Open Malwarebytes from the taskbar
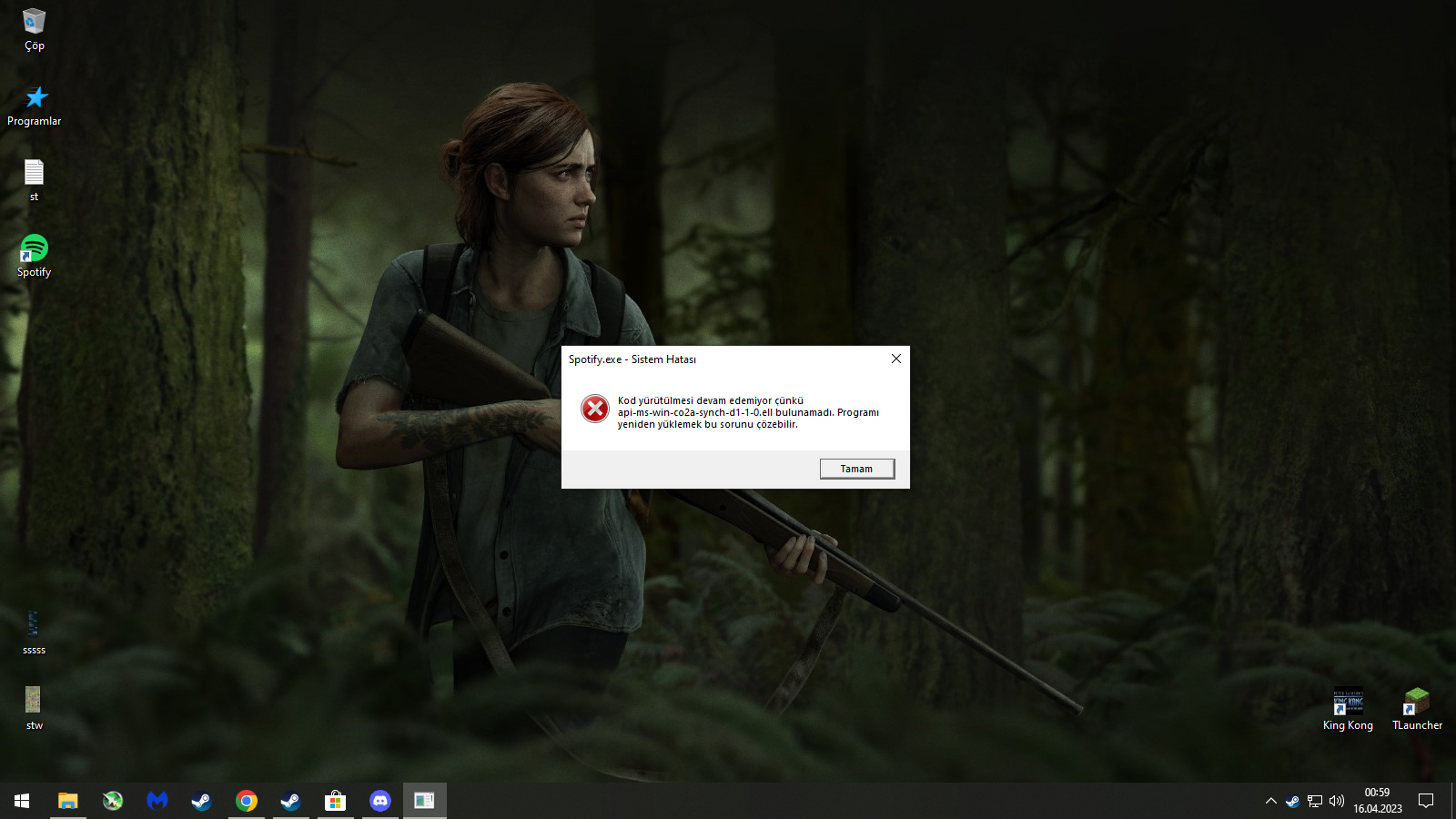The width and height of the screenshot is (1456, 819). [157, 801]
